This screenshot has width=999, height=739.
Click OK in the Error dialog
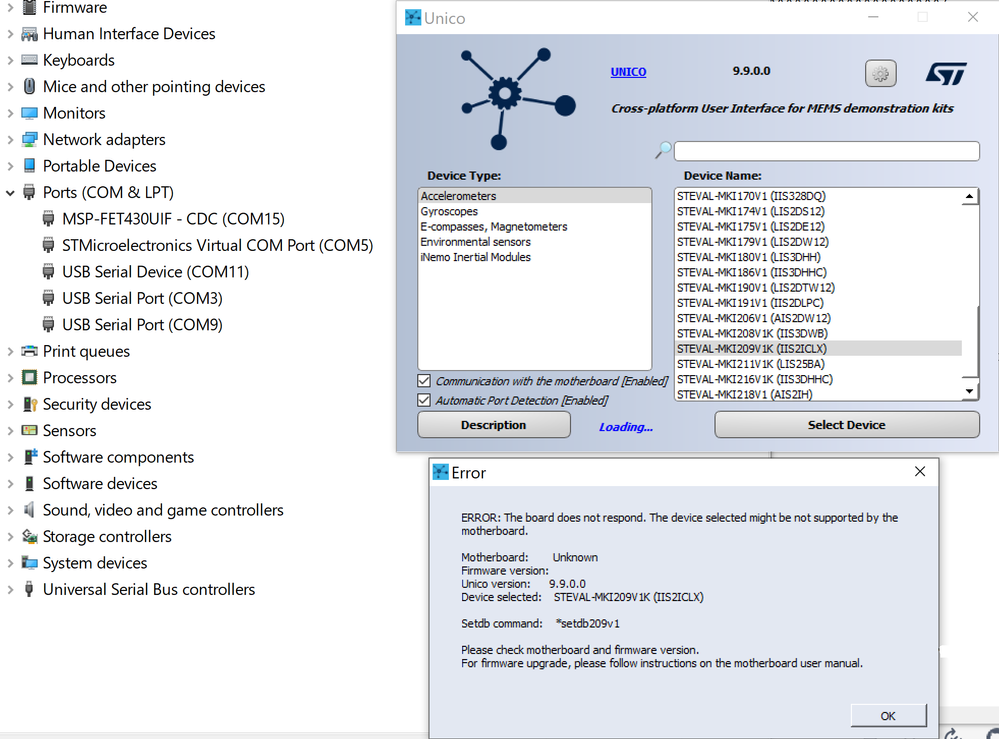click(x=888, y=716)
